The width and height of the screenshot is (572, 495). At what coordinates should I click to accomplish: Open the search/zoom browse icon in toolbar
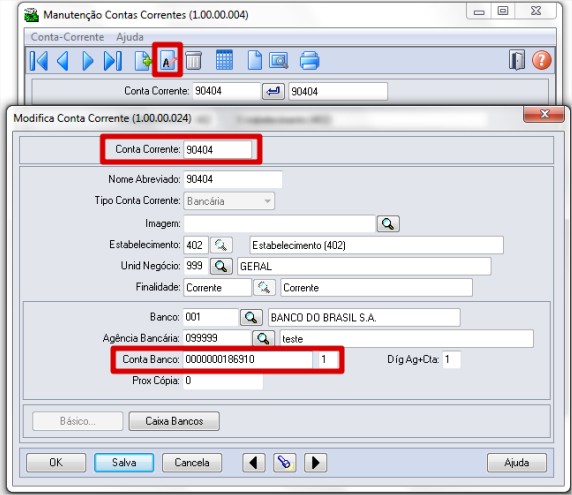[x=279, y=61]
